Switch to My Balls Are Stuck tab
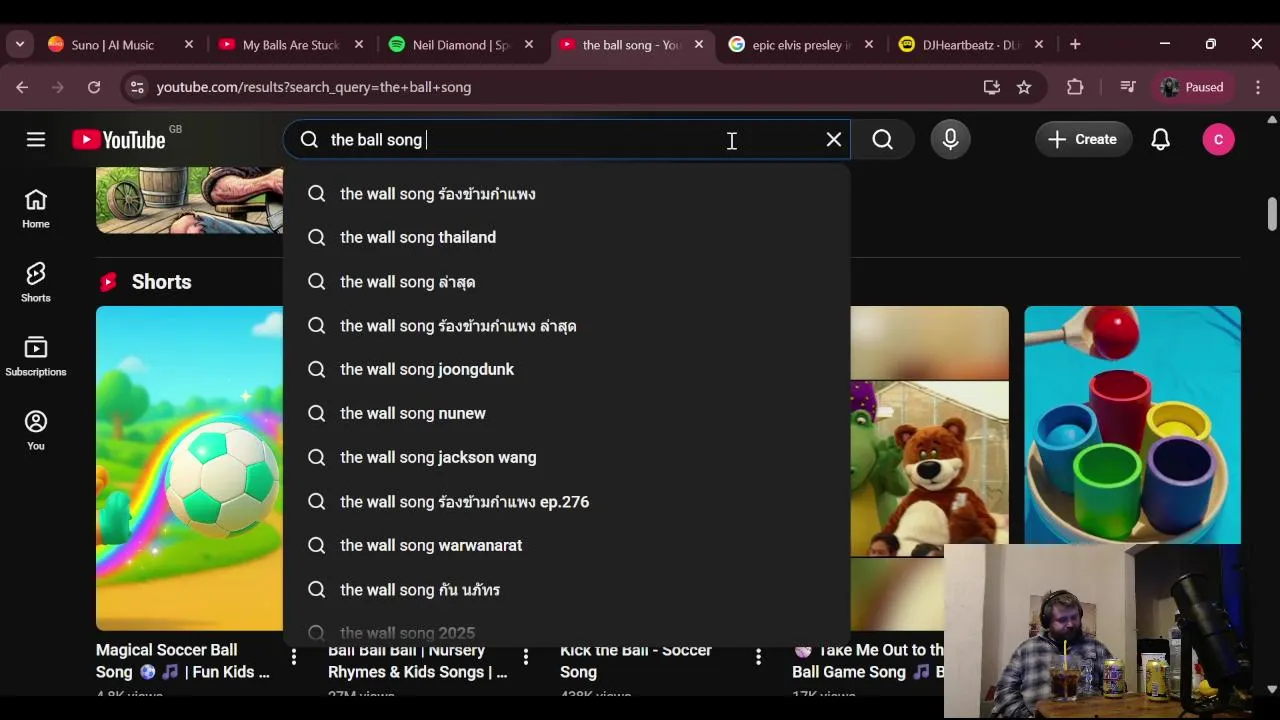 pyautogui.click(x=290, y=45)
